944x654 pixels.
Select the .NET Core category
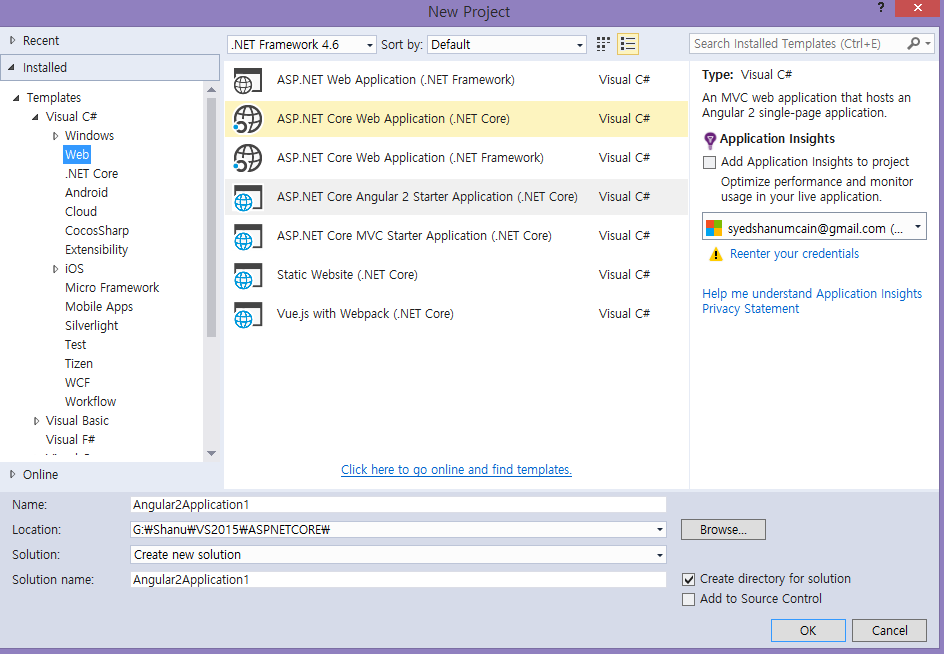click(92, 174)
